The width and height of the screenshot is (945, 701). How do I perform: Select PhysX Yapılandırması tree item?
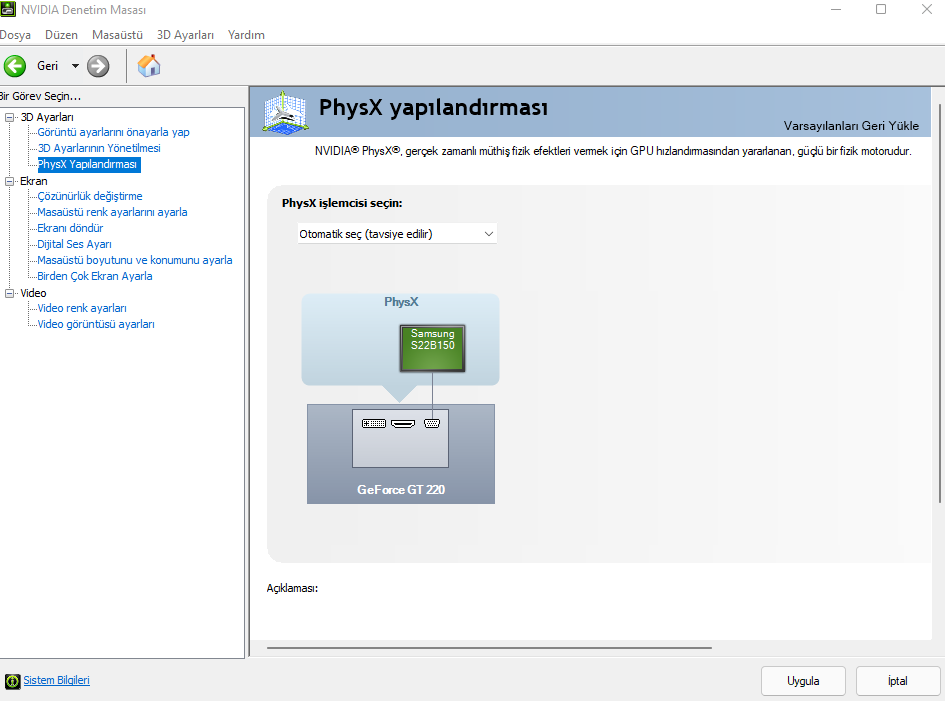(x=88, y=164)
